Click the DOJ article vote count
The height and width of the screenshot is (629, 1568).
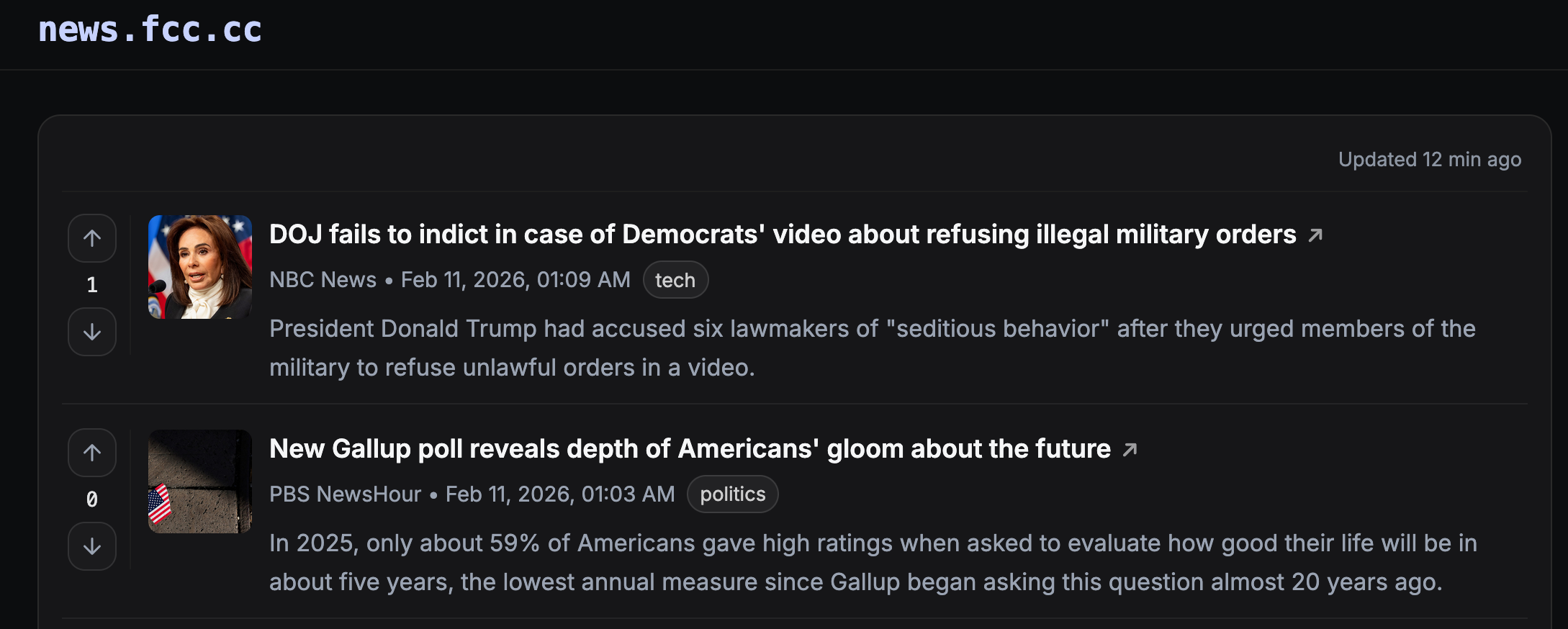[92, 285]
